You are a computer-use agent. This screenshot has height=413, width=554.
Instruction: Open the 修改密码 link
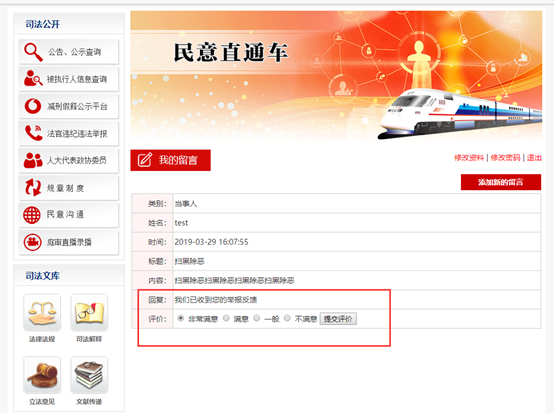pos(505,158)
